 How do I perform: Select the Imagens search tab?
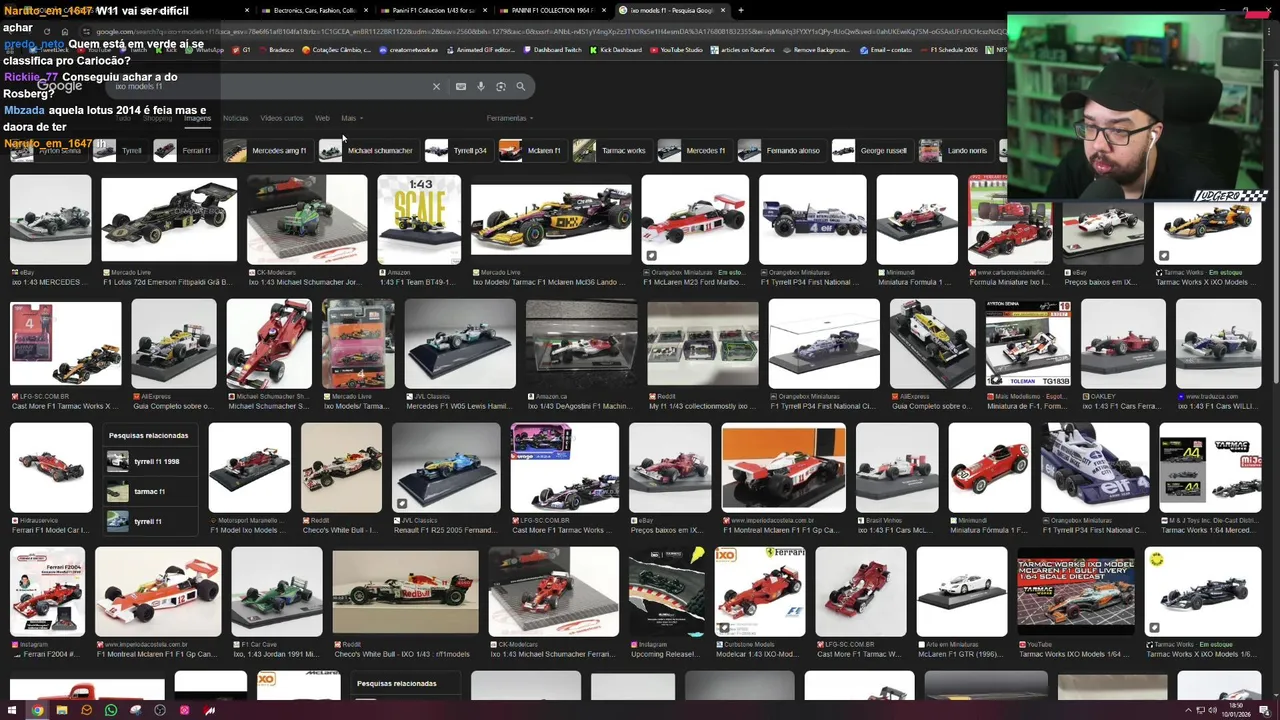197,118
